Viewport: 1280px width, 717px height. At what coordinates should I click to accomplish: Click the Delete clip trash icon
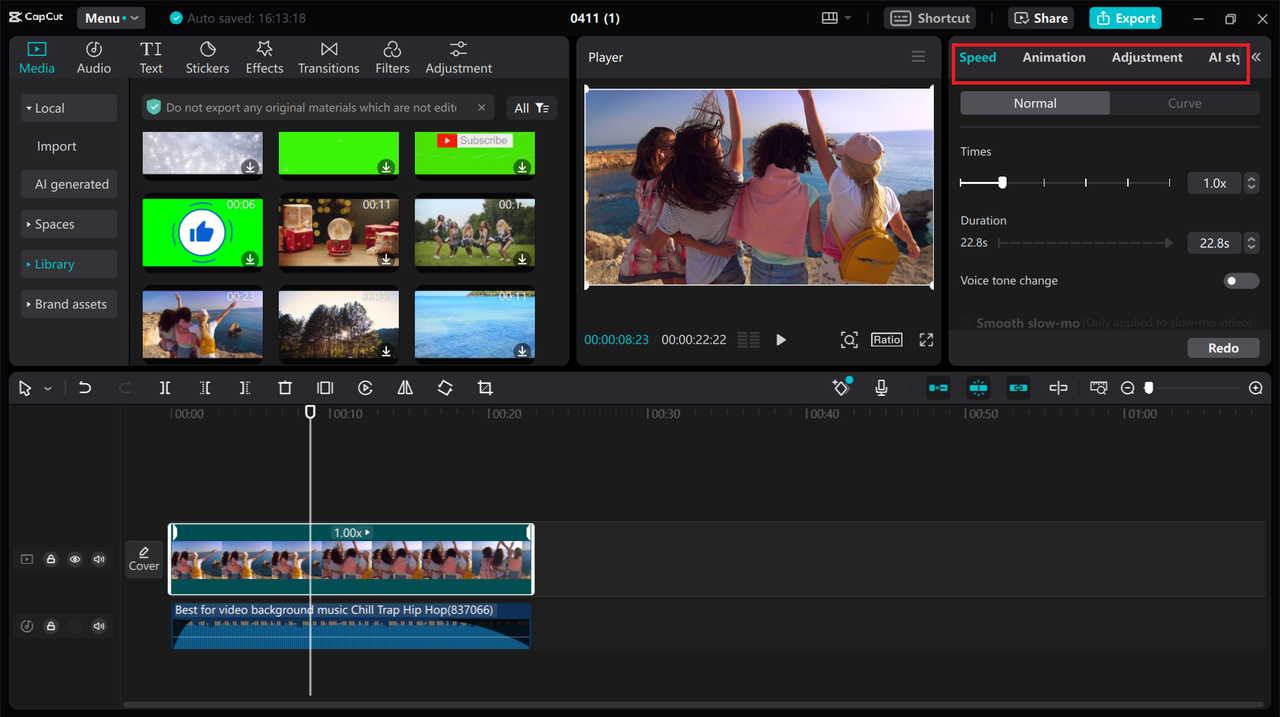[285, 388]
